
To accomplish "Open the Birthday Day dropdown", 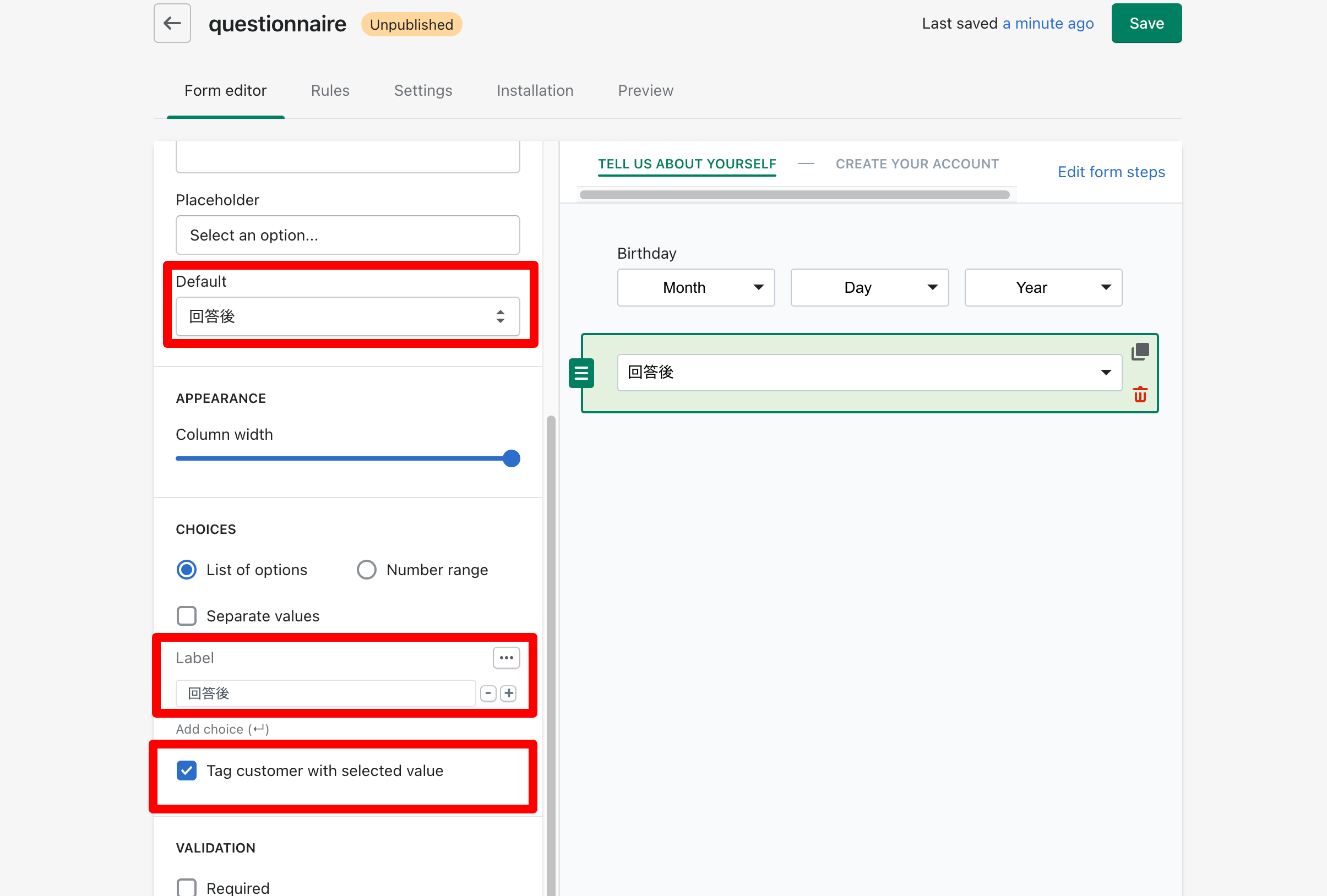I will tap(869, 288).
